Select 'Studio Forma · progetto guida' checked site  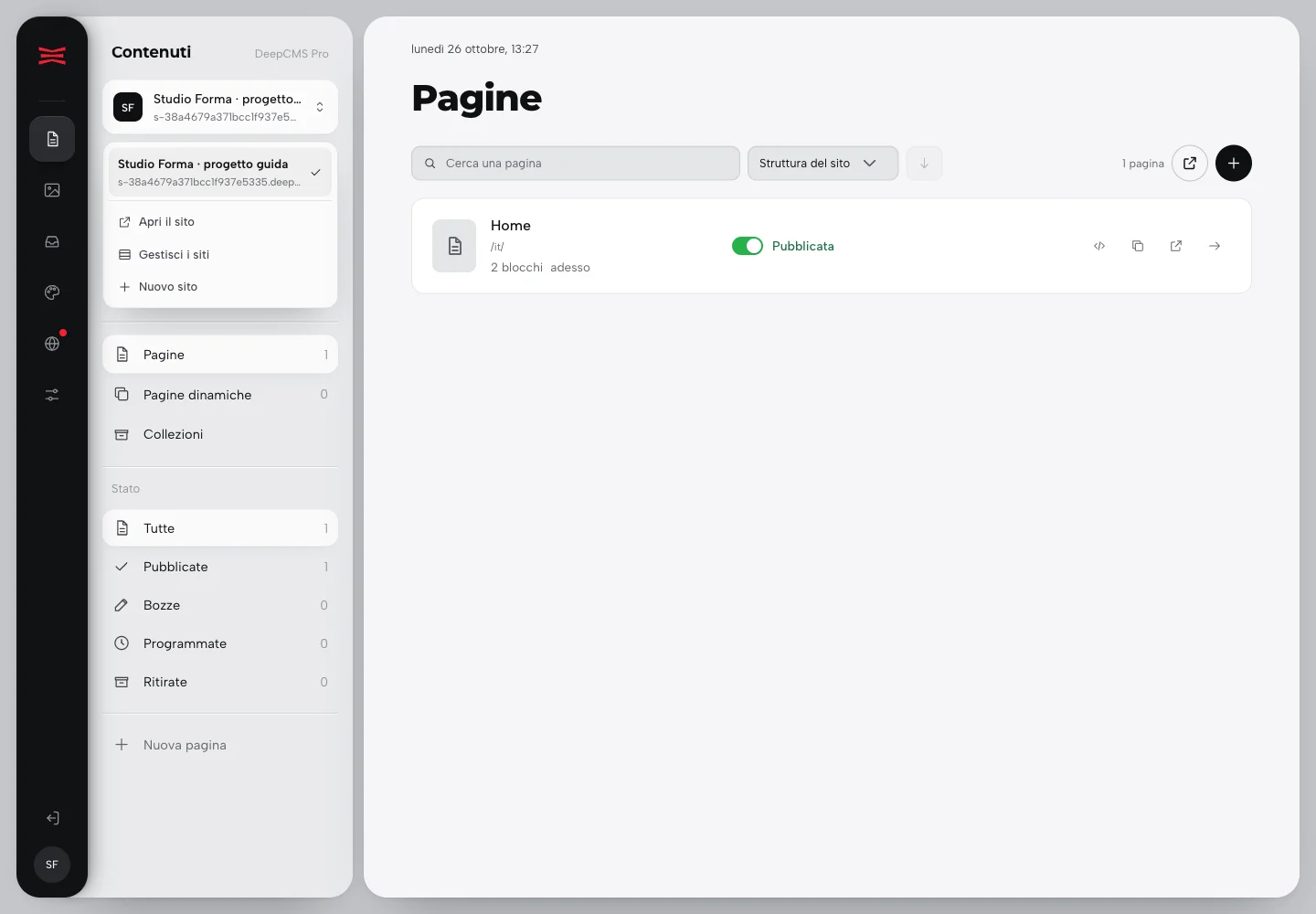point(220,172)
